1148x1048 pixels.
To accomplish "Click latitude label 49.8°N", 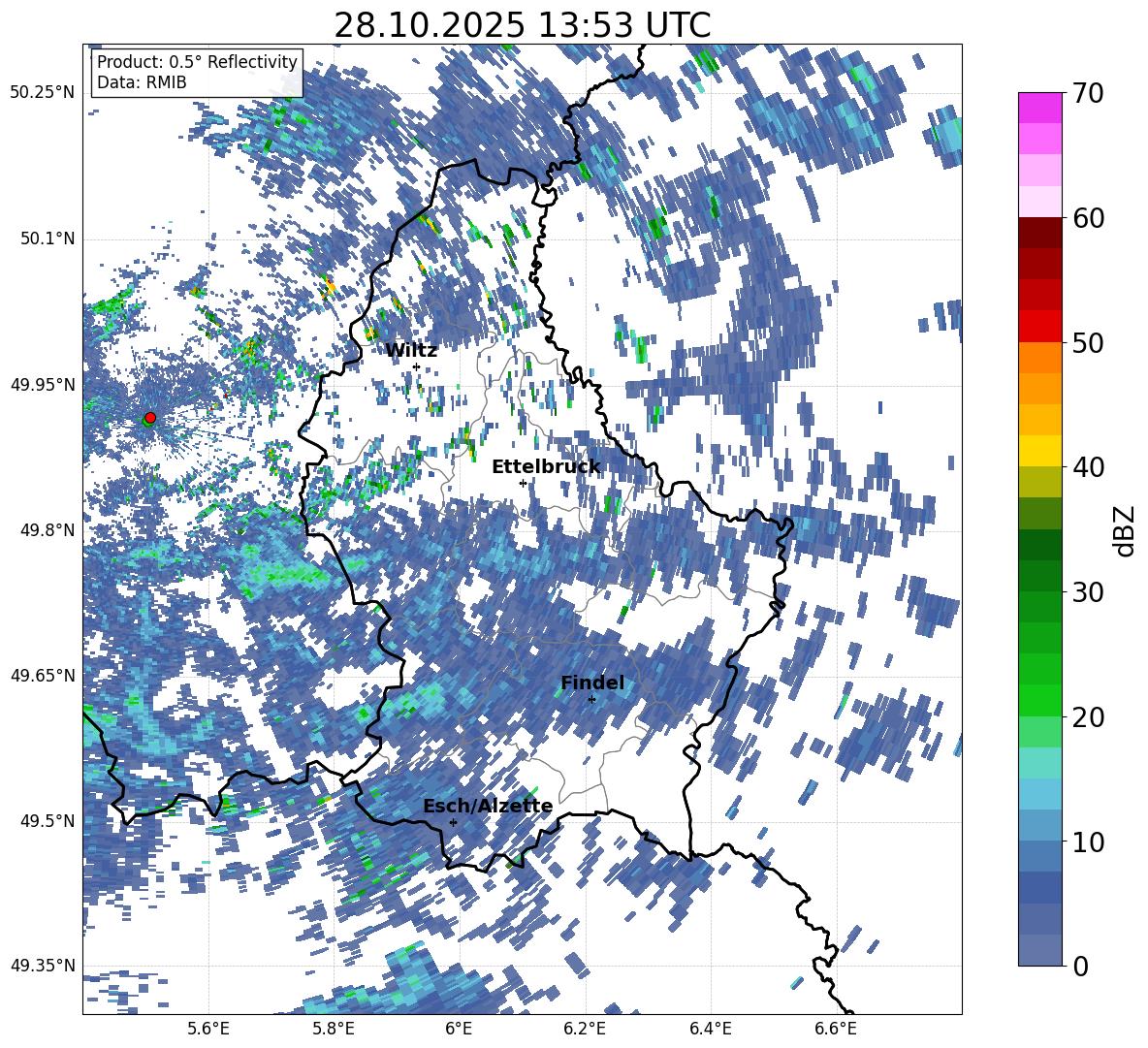I will point(47,530).
